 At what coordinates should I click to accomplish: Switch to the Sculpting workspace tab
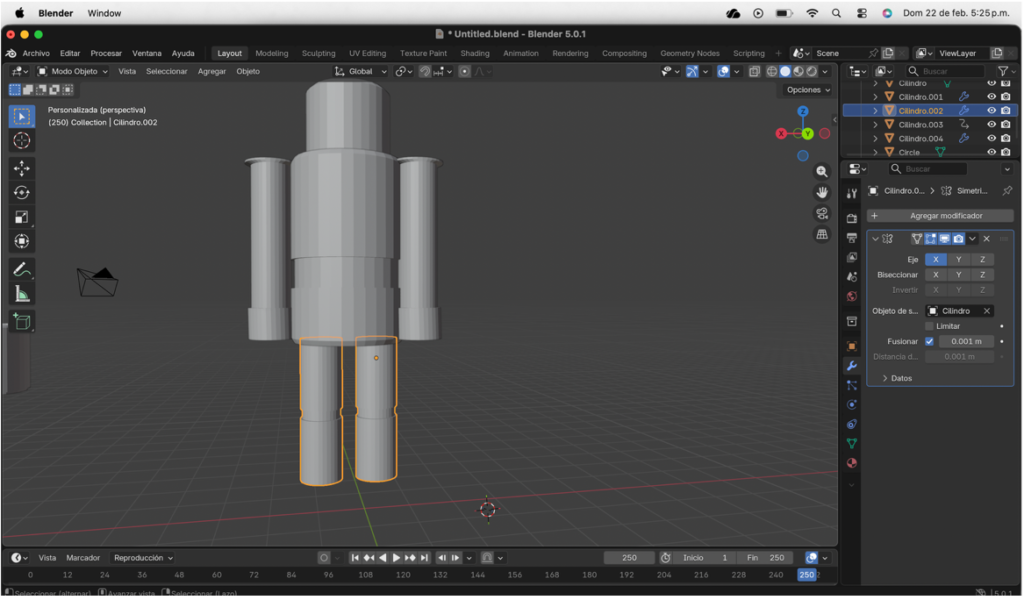(x=318, y=53)
